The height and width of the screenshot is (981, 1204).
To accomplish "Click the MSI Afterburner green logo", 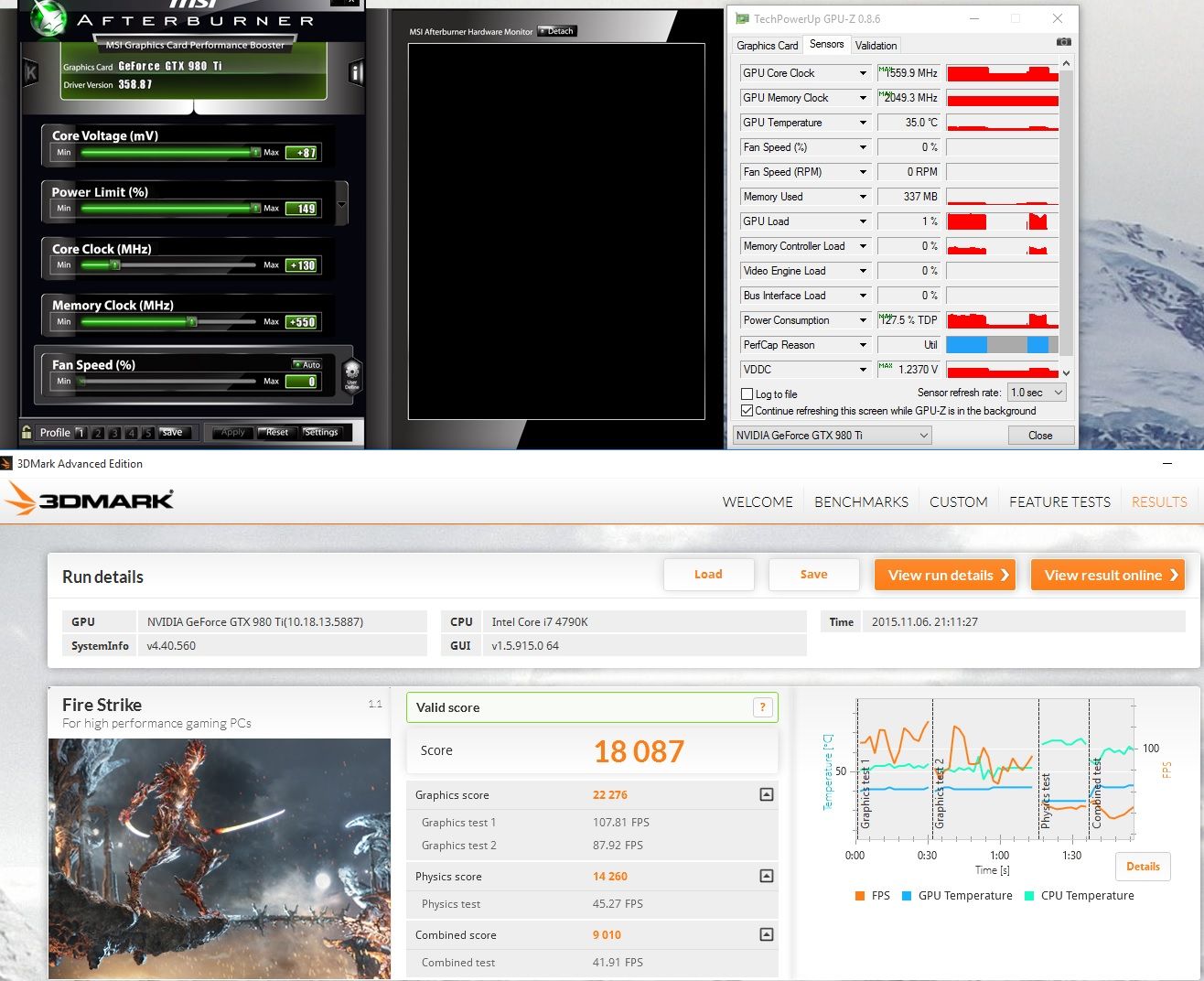I will tap(47, 18).
